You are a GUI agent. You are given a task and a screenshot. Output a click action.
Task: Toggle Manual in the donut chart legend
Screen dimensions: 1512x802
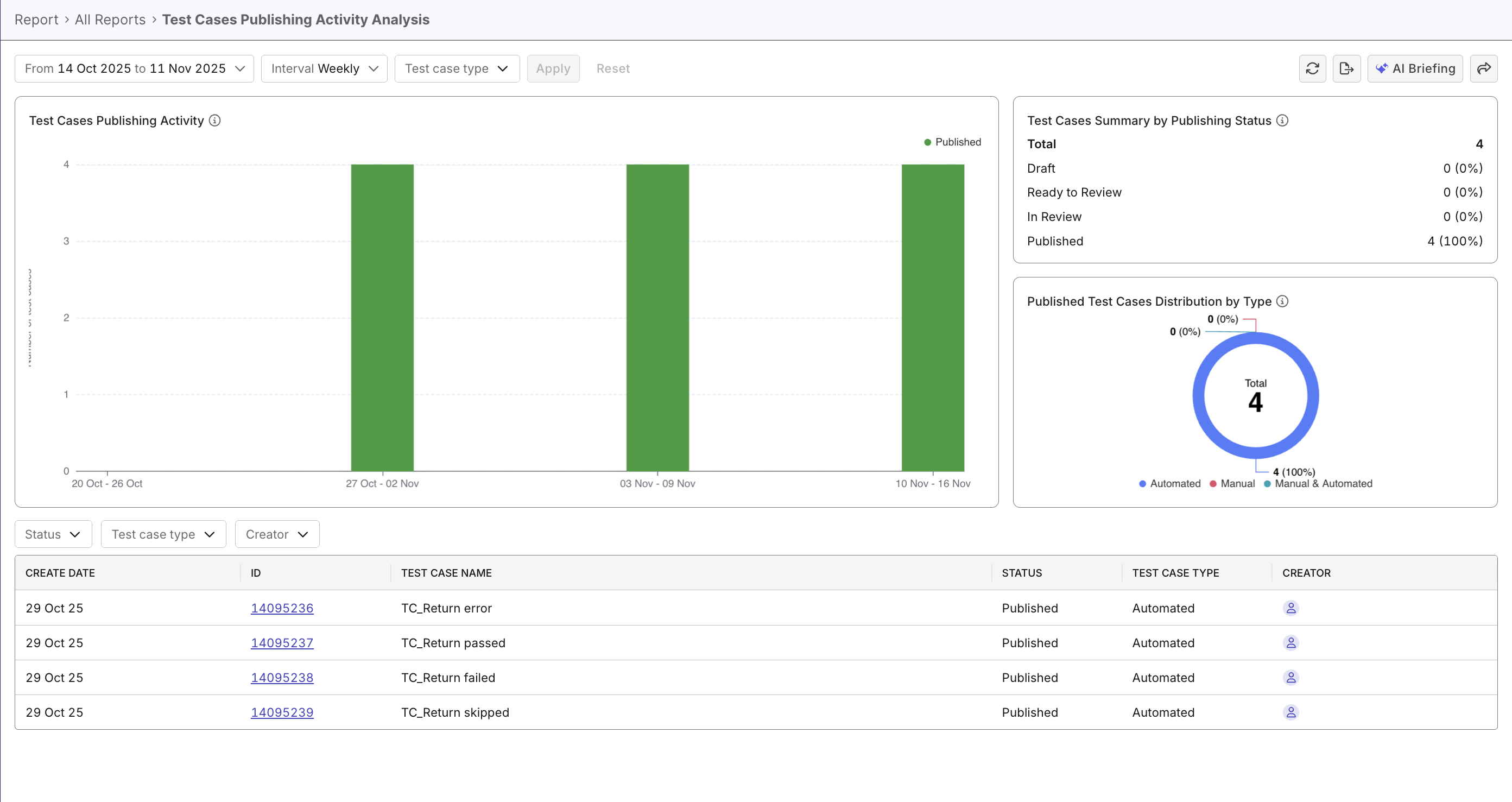tap(1232, 483)
